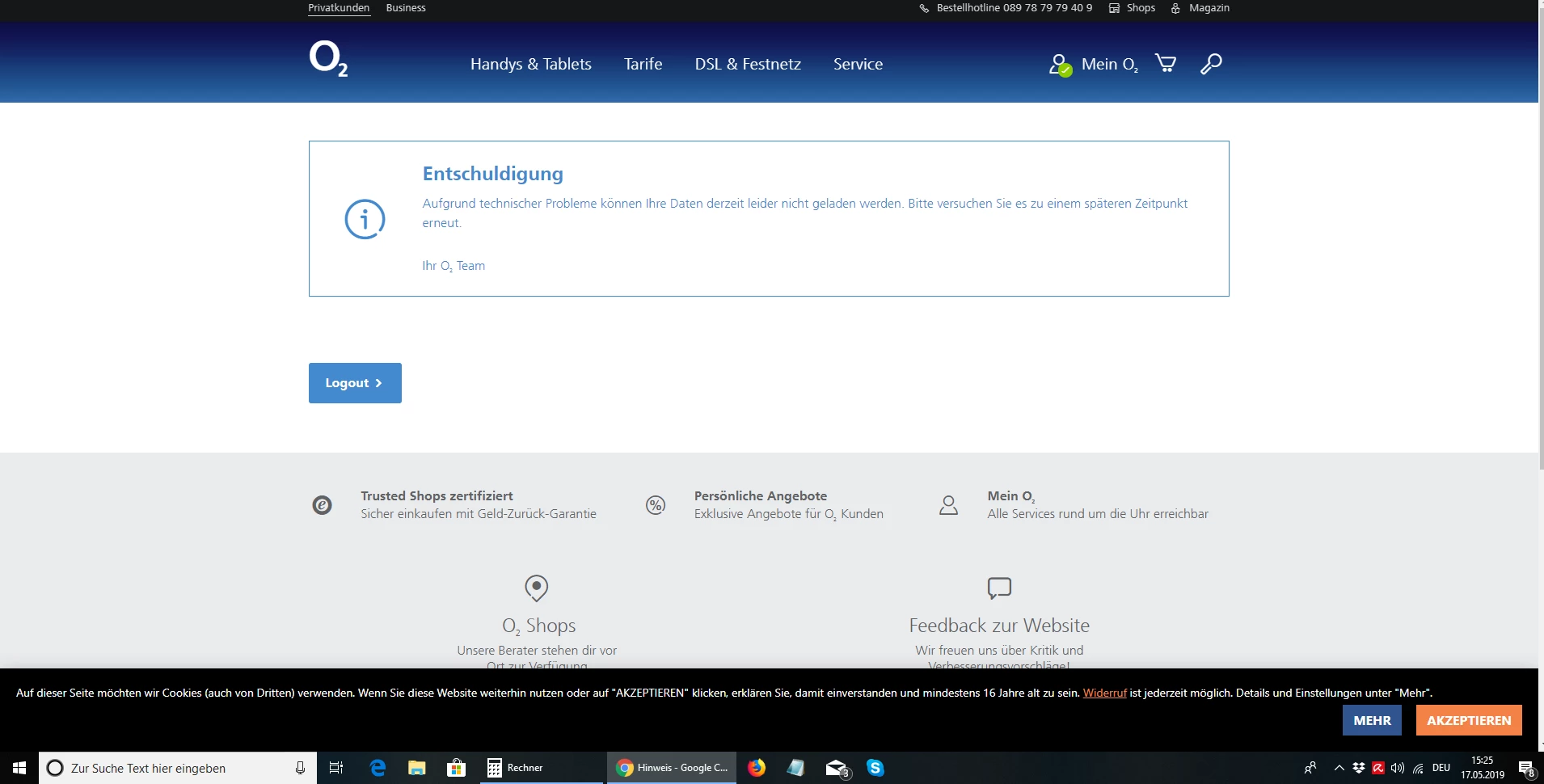Switch to the Business tab
Viewport: 1544px width, 784px height.
pyautogui.click(x=406, y=8)
